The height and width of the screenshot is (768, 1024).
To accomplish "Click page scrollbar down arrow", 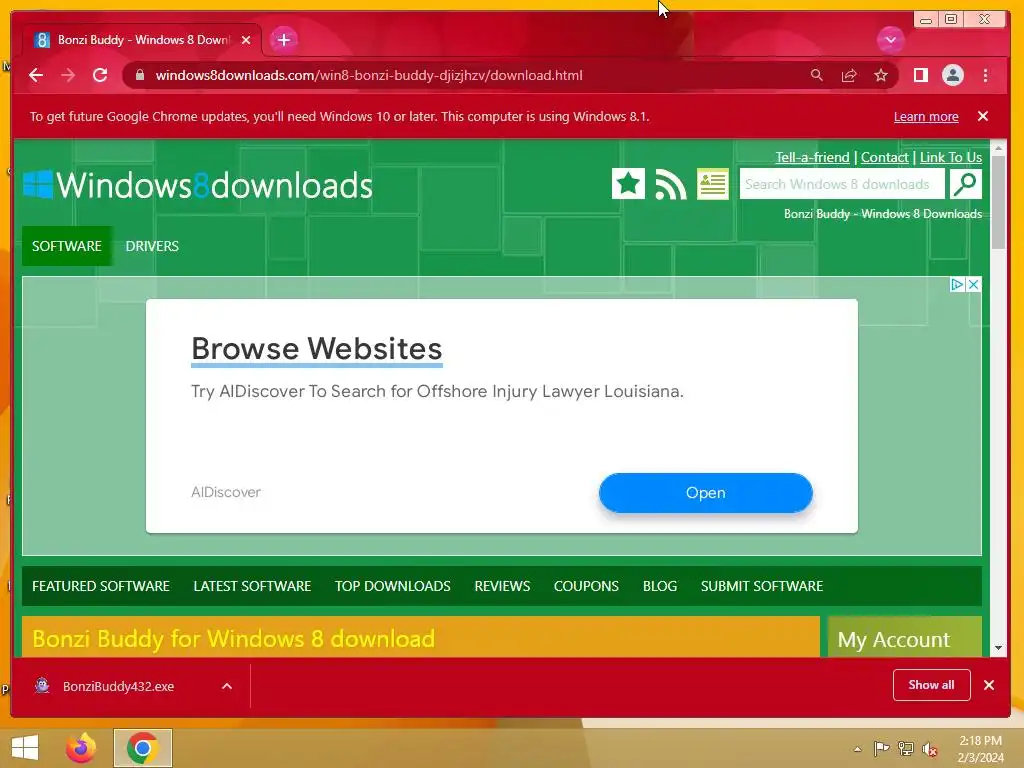I will pos(998,648).
